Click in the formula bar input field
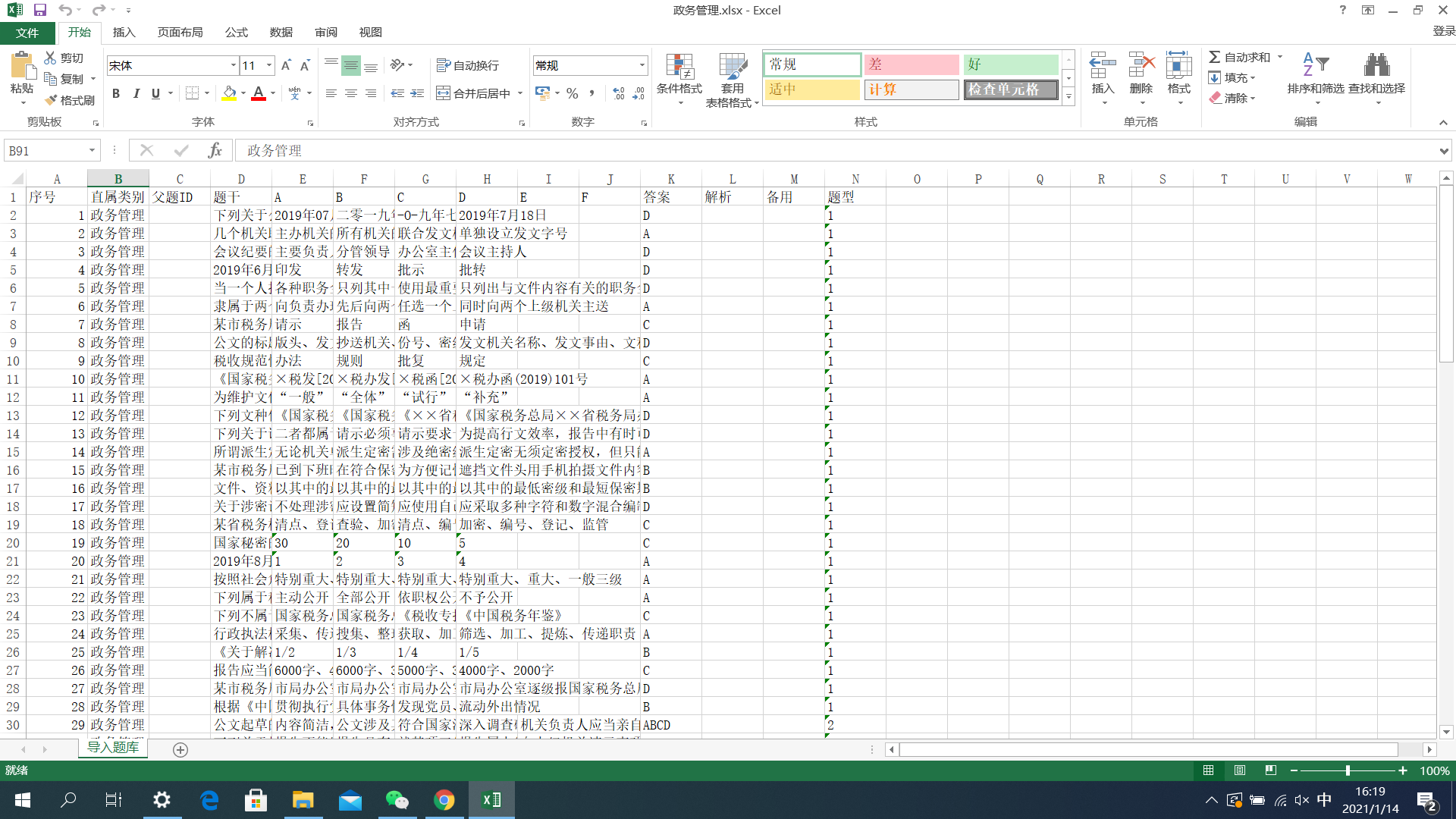 point(834,150)
